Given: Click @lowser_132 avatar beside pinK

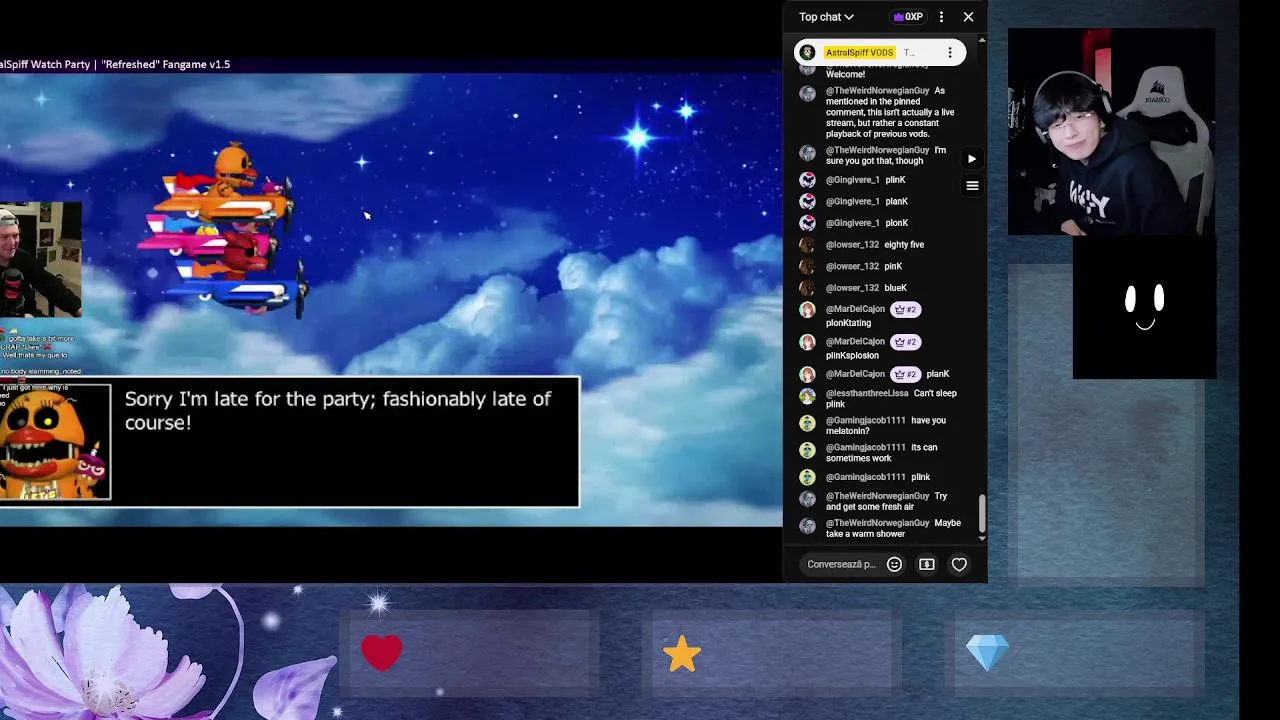Looking at the screenshot, I should click(808, 267).
